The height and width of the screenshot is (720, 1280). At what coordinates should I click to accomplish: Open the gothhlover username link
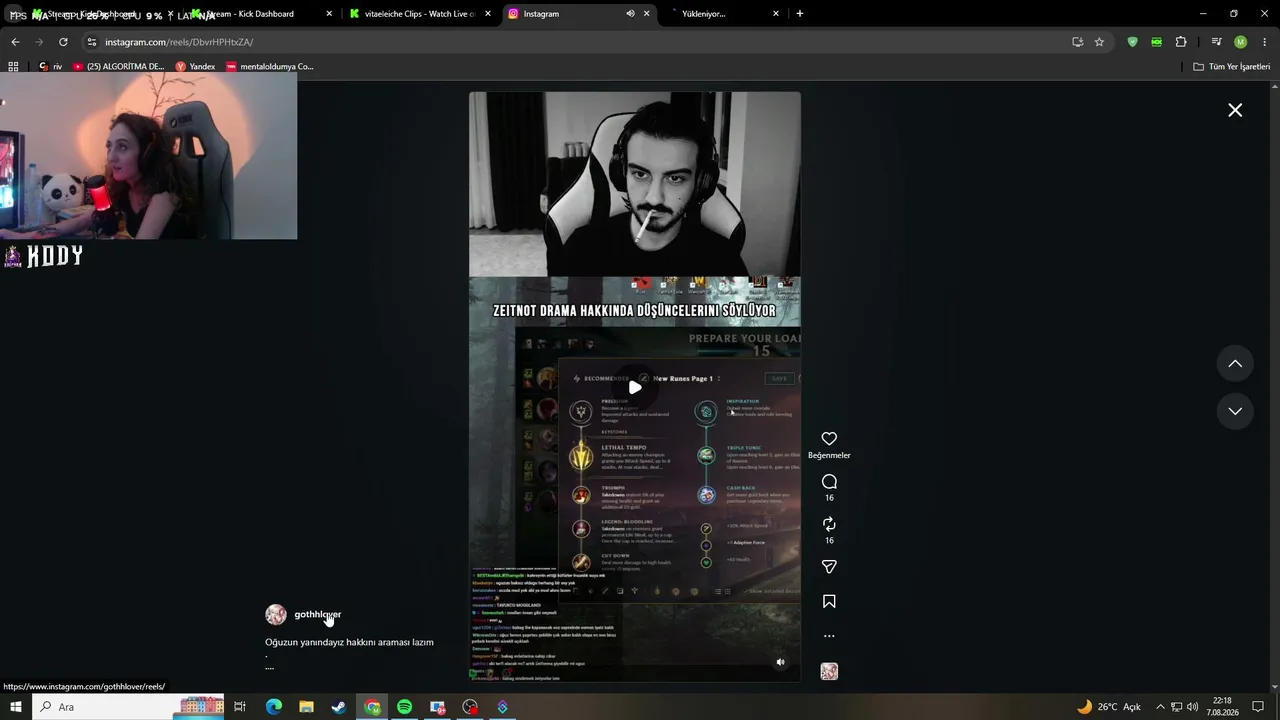(x=318, y=614)
